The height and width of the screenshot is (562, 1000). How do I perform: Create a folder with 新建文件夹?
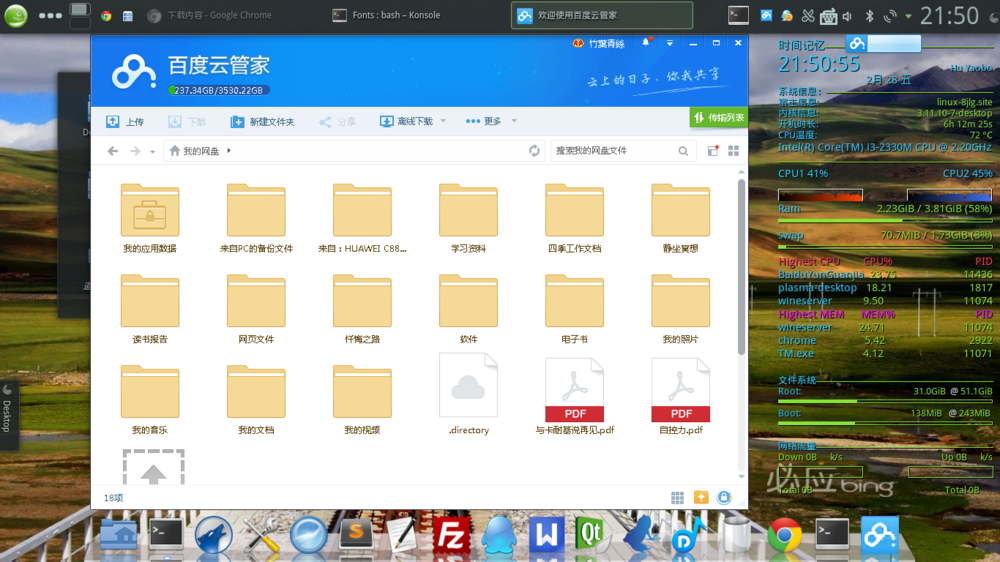pyautogui.click(x=262, y=121)
